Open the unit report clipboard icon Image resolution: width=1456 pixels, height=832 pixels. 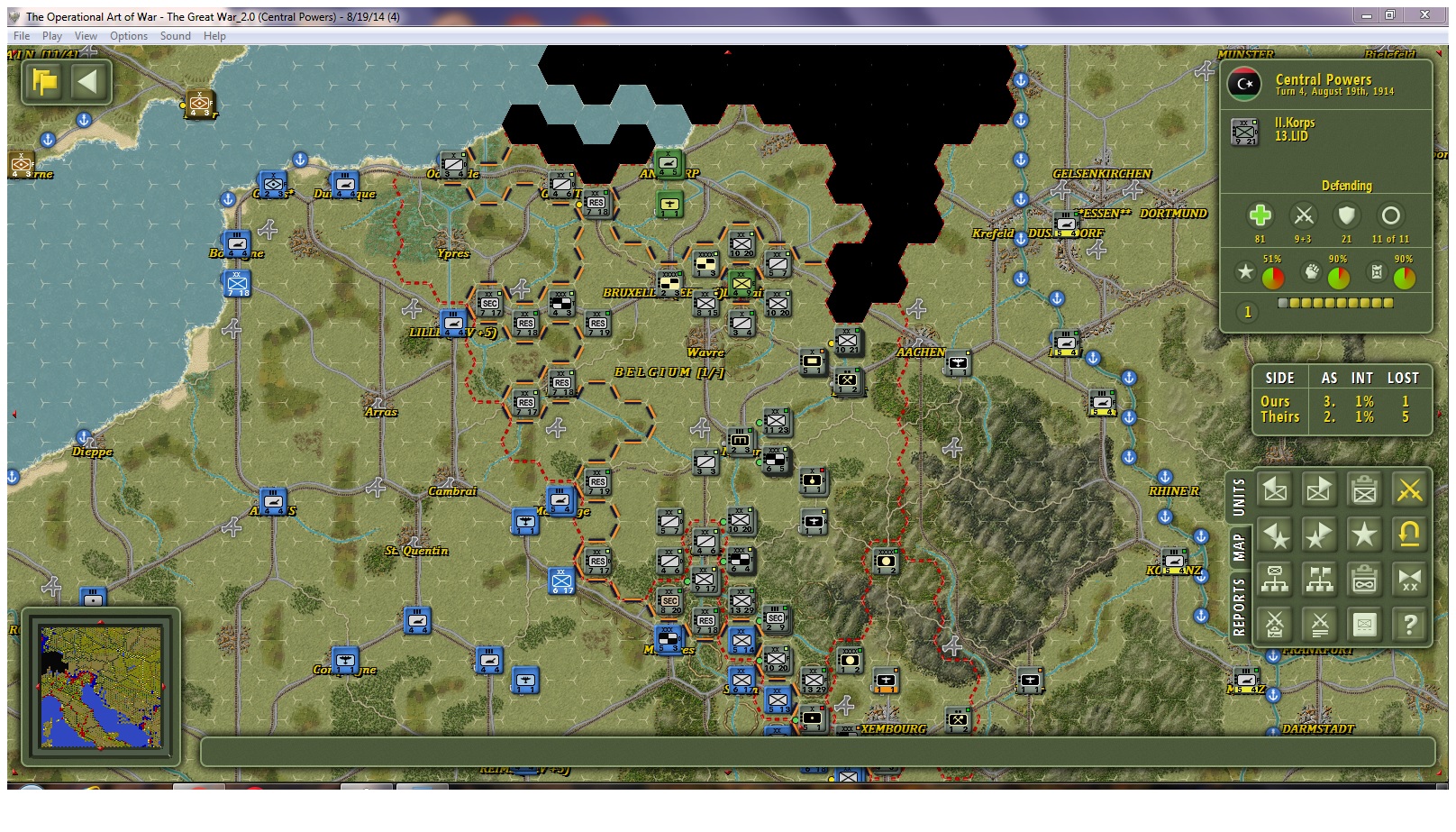coord(1364,489)
